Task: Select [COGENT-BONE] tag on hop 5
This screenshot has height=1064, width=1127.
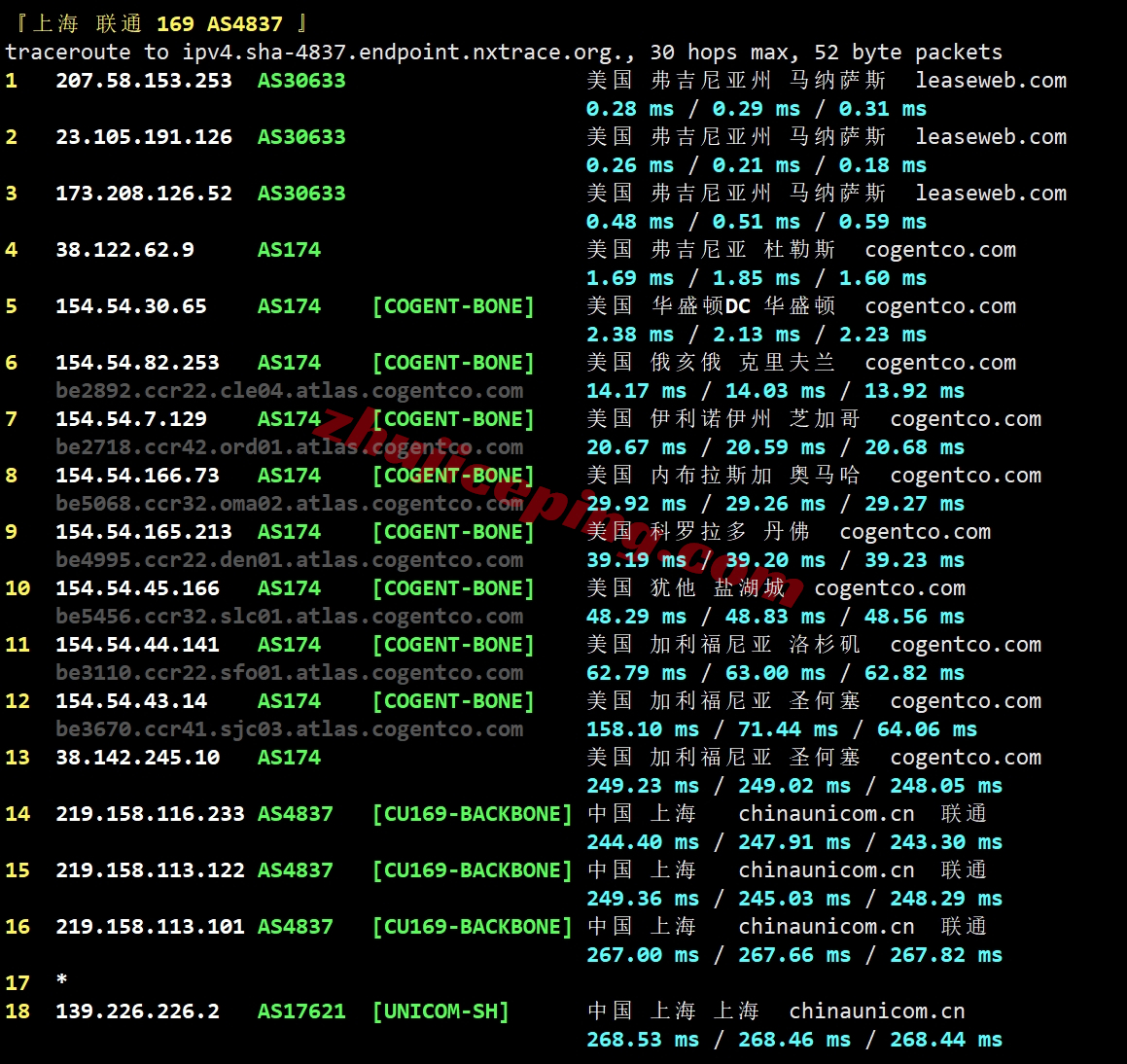Action: point(453,306)
